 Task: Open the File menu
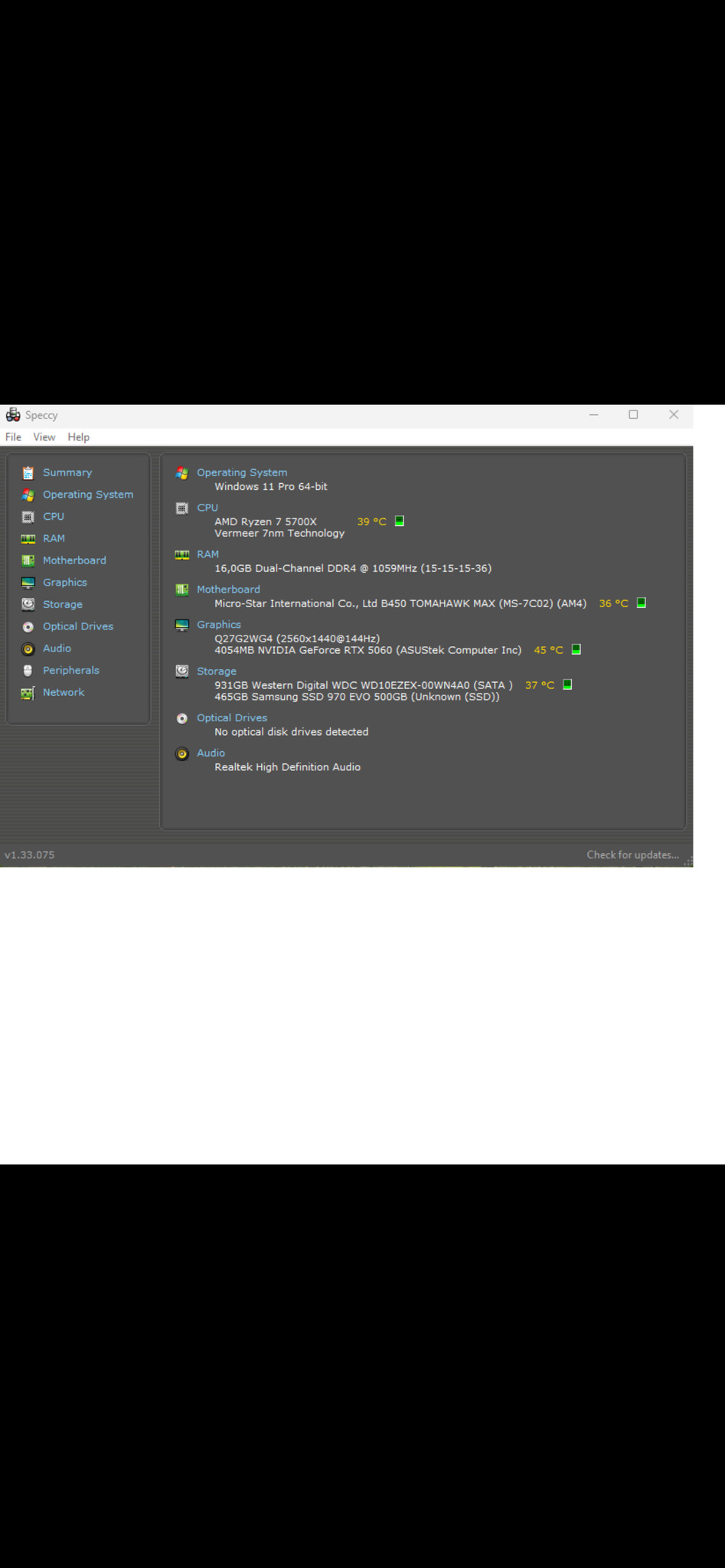click(x=13, y=437)
